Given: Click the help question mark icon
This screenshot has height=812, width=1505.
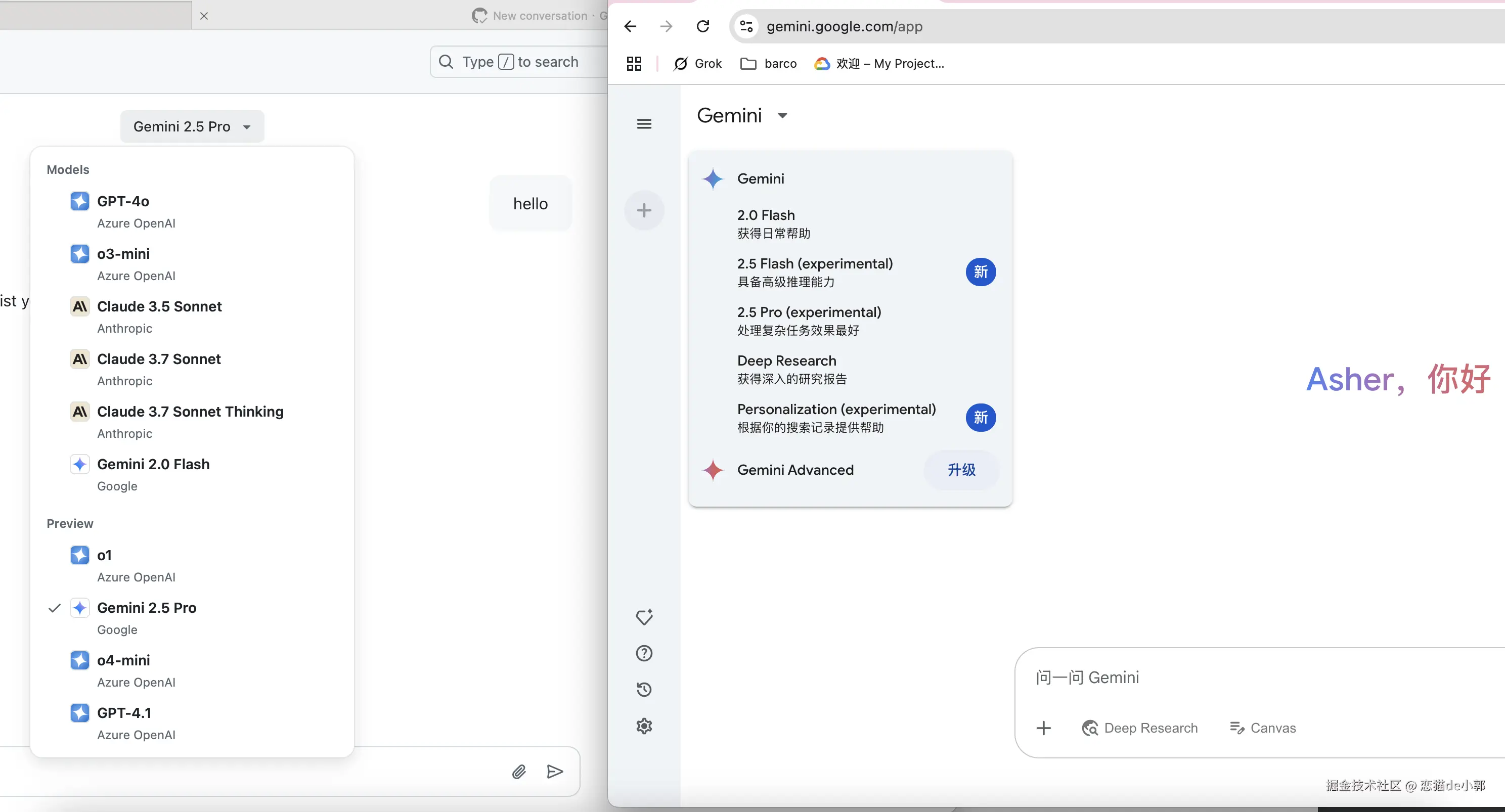Looking at the screenshot, I should point(644,653).
